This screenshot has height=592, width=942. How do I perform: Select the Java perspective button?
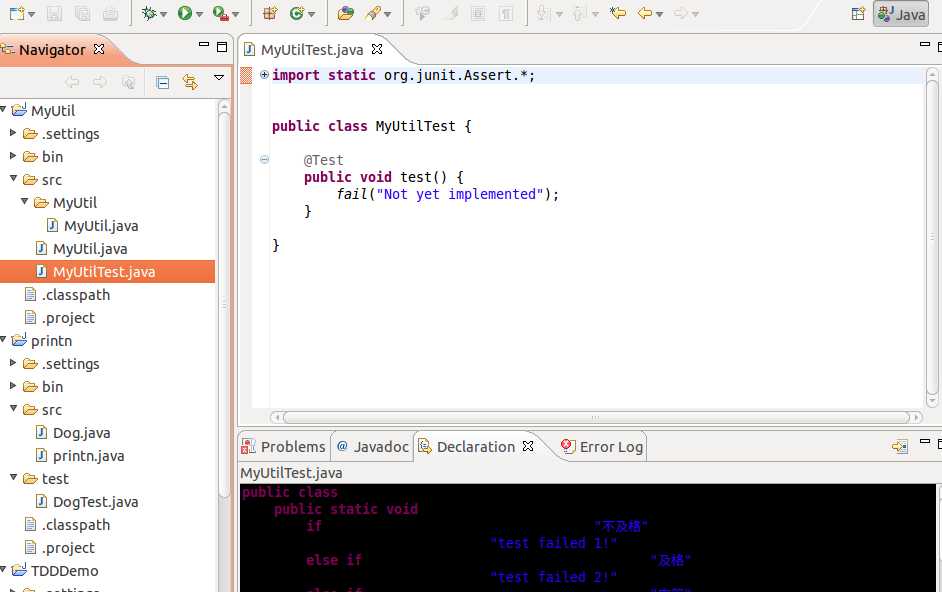pyautogui.click(x=901, y=14)
